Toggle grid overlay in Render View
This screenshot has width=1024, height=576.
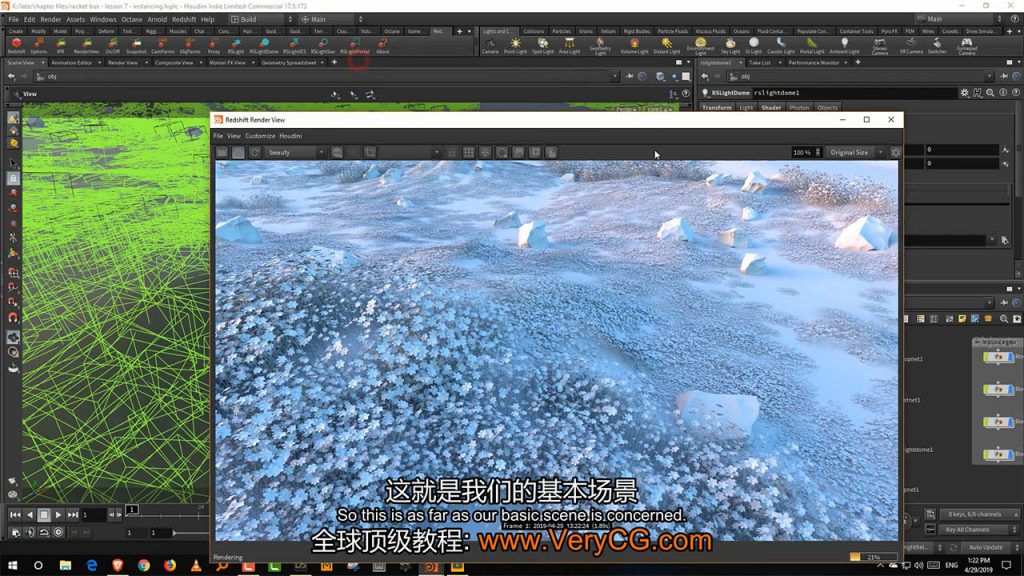pos(468,152)
